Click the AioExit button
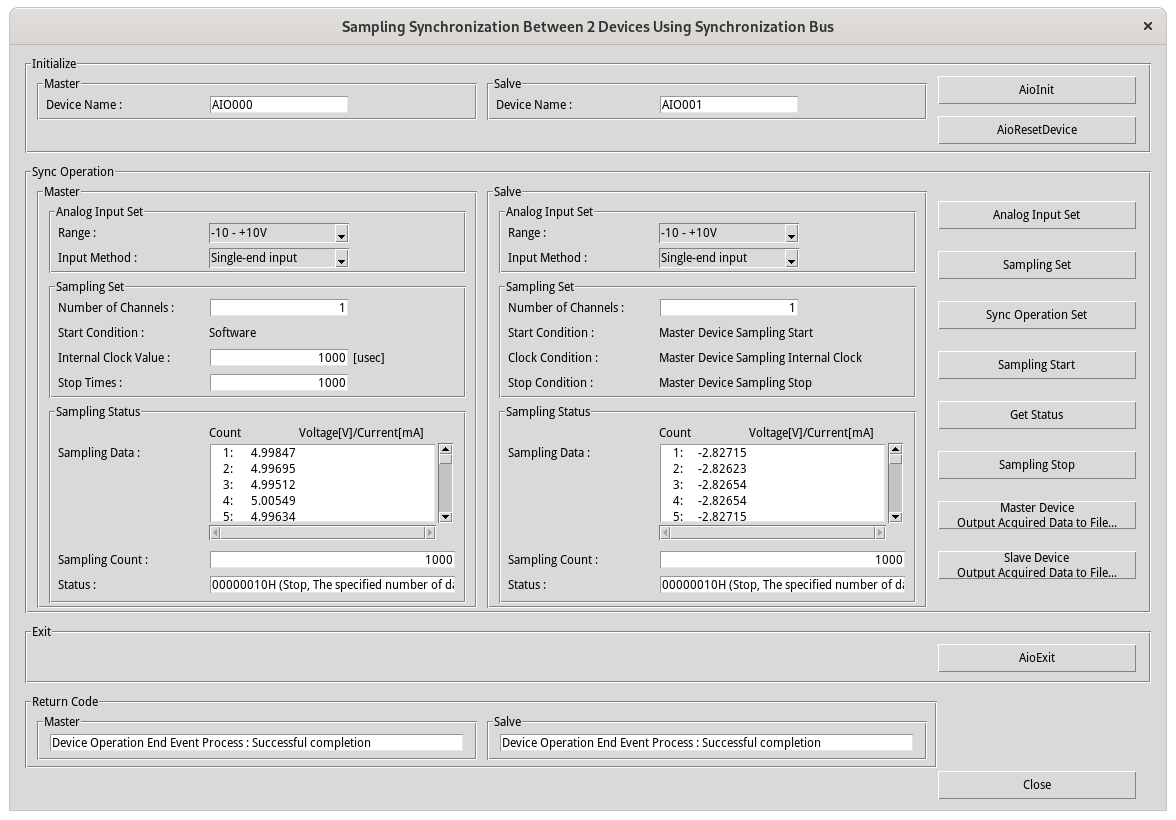The image size is (1176, 820). pos(1036,658)
